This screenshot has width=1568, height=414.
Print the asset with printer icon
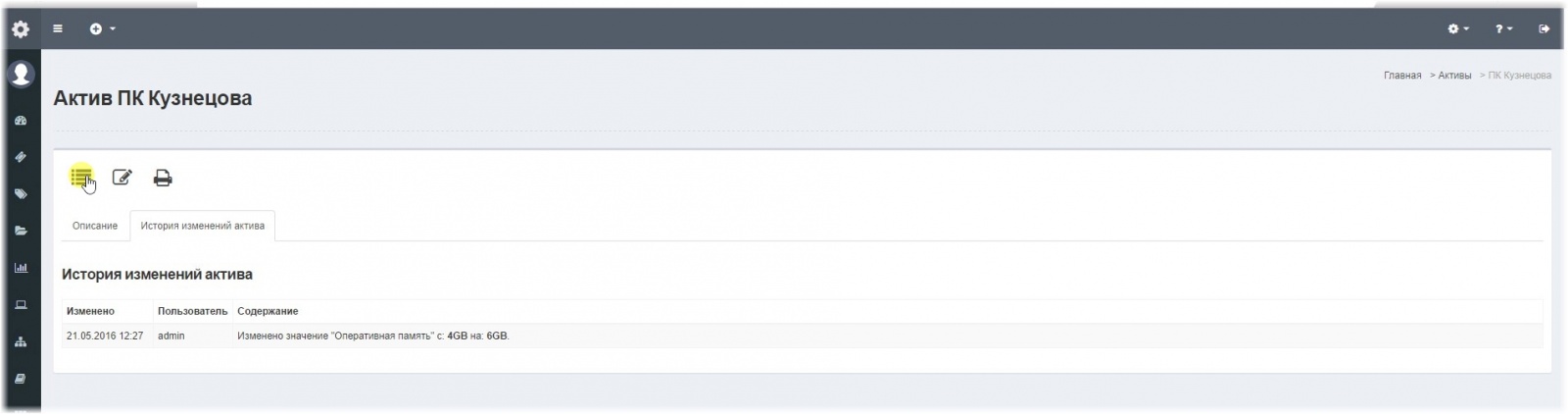coord(163,178)
